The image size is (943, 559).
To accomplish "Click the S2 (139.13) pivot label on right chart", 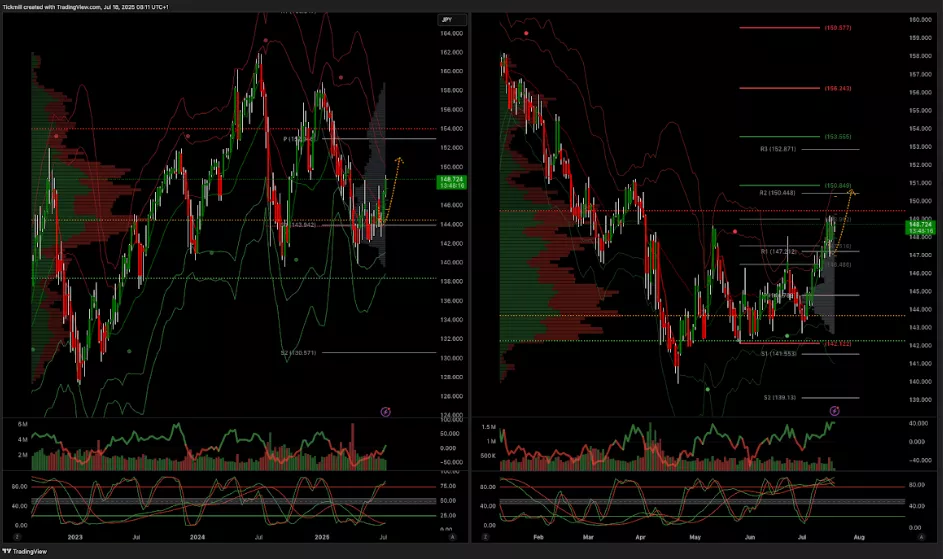I will 778,397.
